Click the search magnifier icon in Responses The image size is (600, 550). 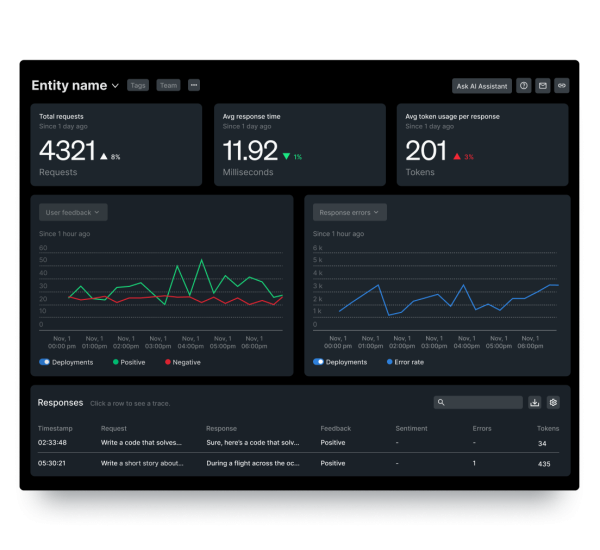pyautogui.click(x=442, y=403)
